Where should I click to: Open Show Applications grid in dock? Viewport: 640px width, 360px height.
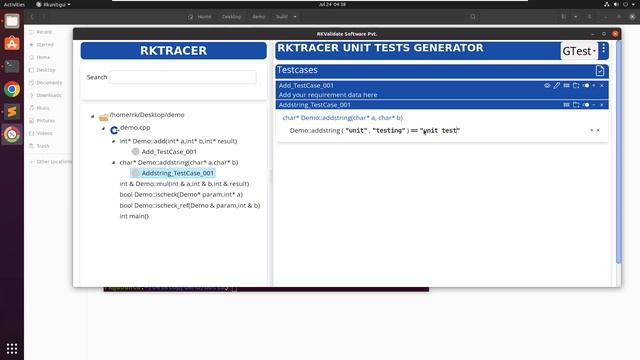tap(12, 349)
